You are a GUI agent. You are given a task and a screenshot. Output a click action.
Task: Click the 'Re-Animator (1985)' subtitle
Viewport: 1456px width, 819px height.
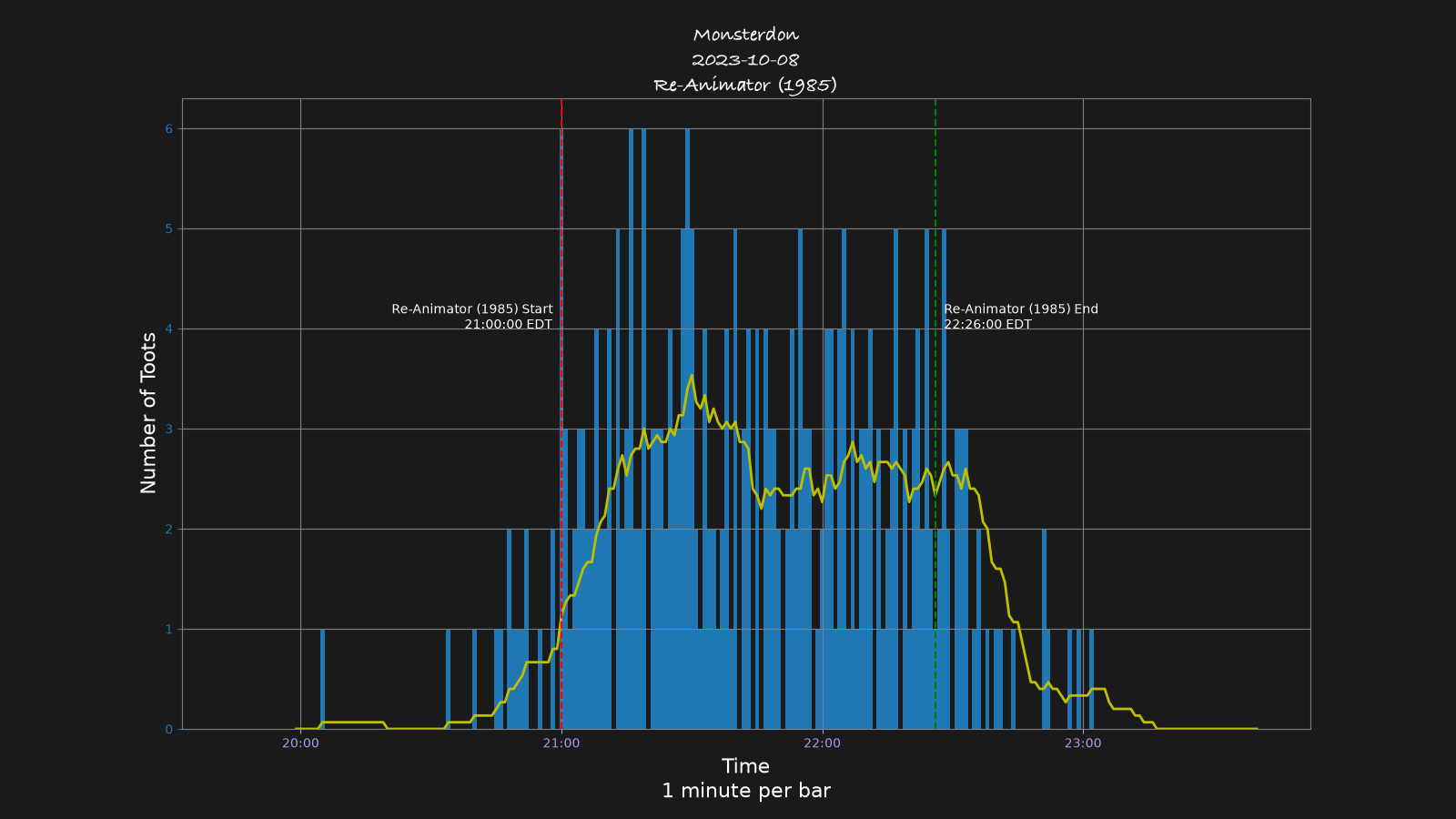(x=745, y=85)
